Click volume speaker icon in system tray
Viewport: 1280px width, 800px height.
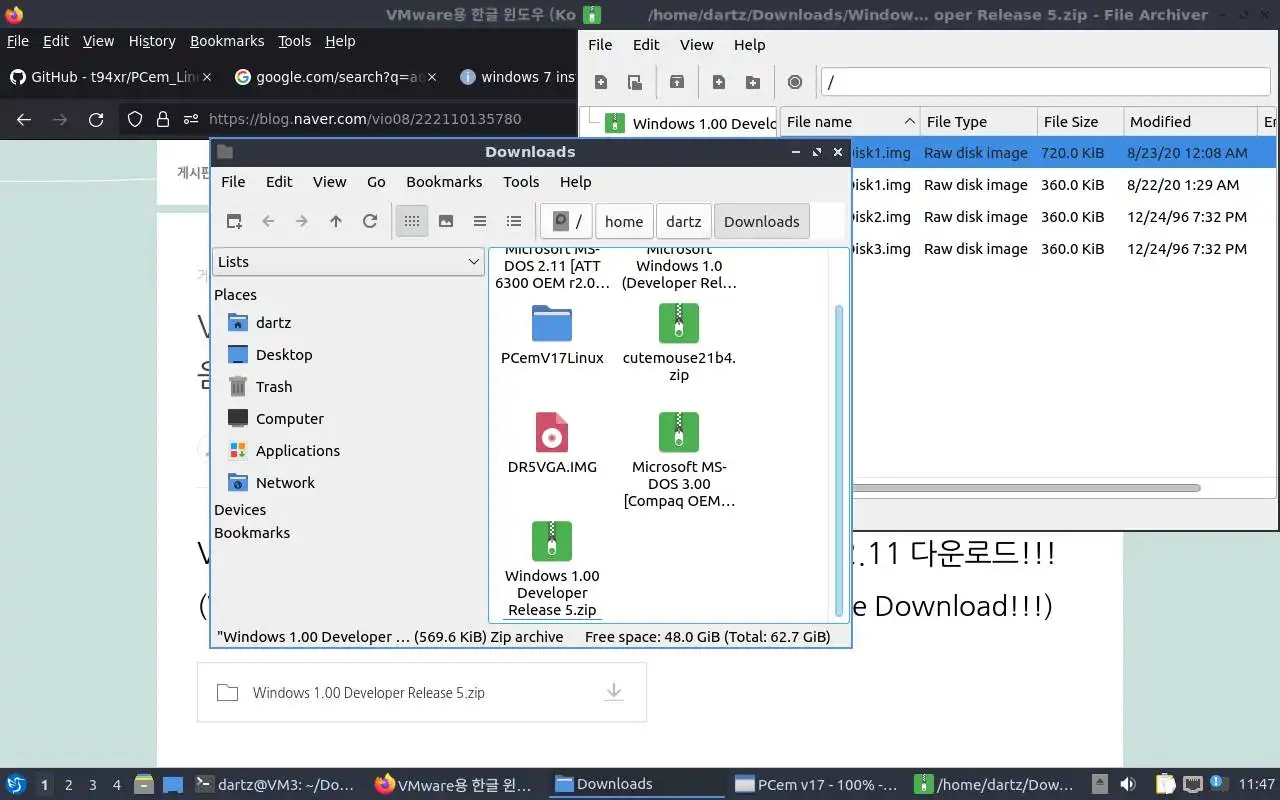click(1127, 785)
